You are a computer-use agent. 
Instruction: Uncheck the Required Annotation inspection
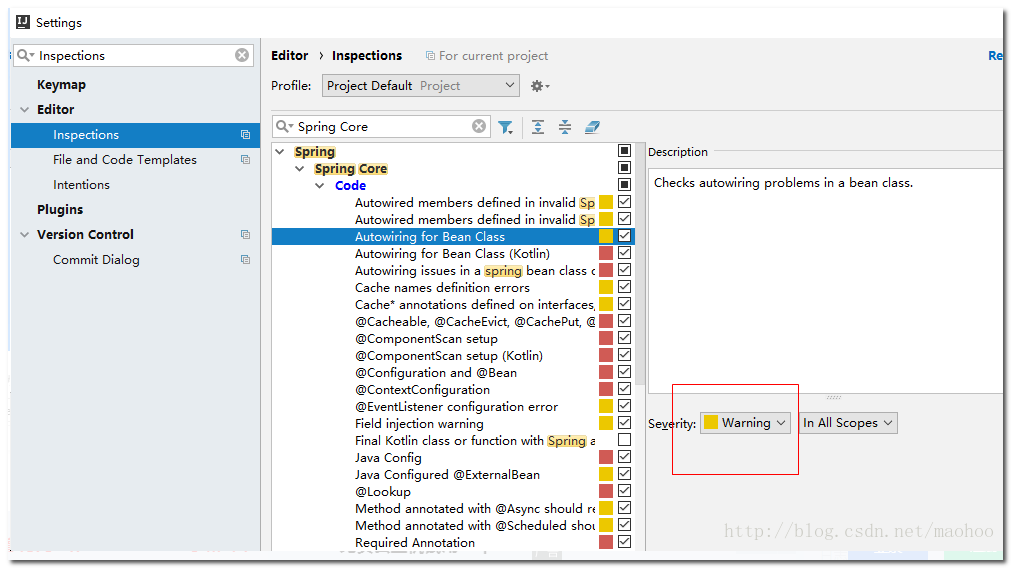point(624,542)
